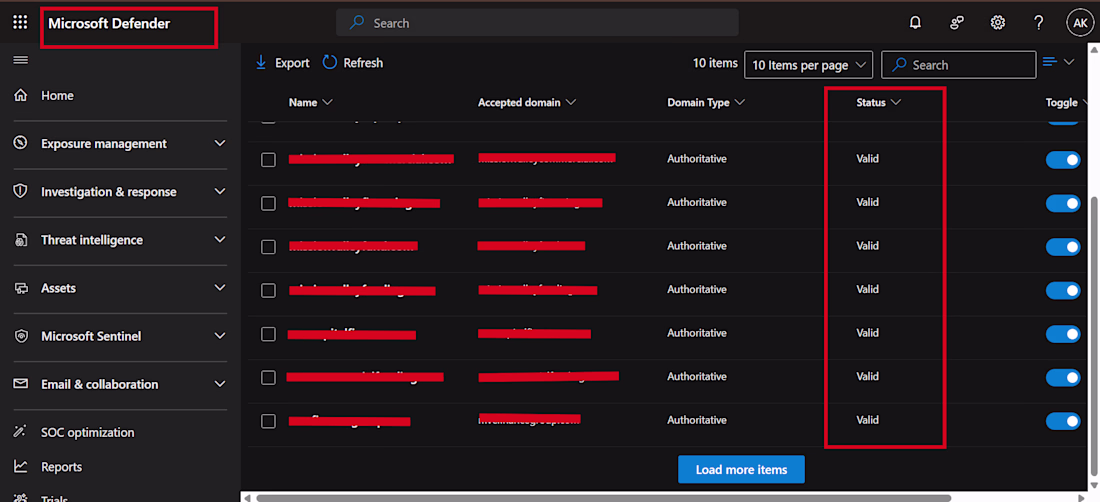Sort by the Status column header
The image size is (1100, 502).
[x=878, y=102]
